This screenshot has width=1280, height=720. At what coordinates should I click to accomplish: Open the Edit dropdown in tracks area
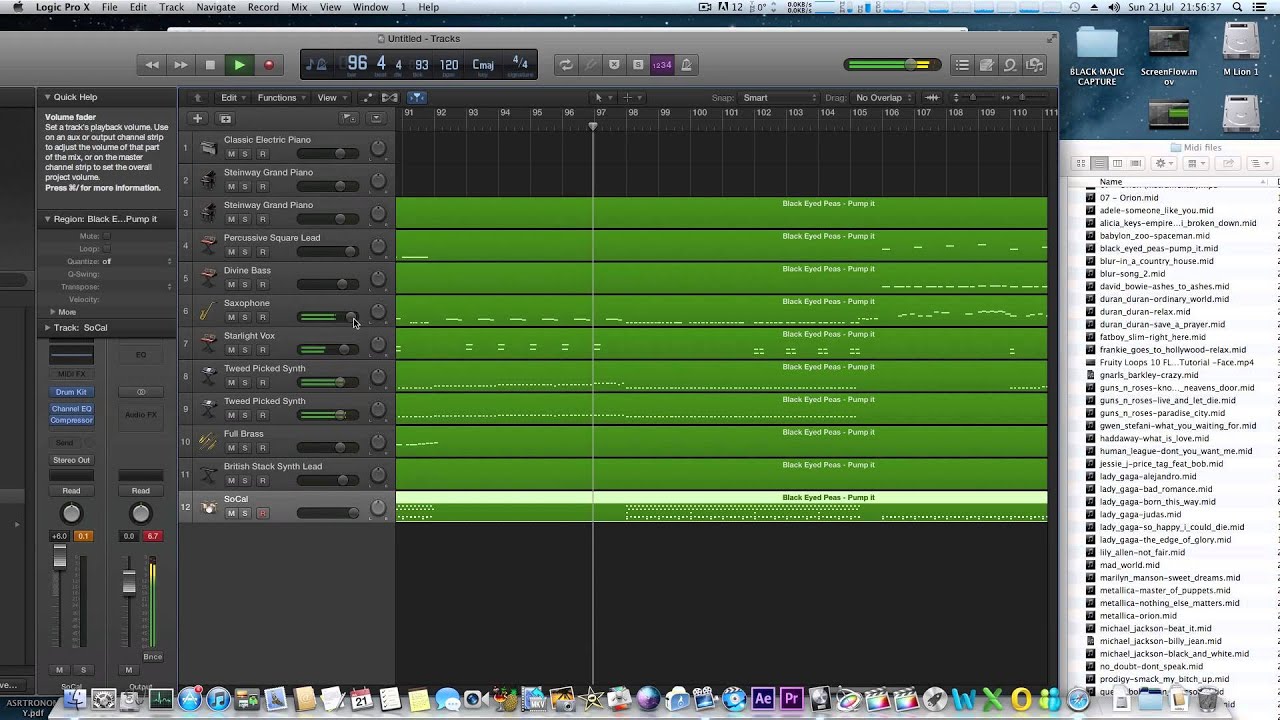(232, 97)
